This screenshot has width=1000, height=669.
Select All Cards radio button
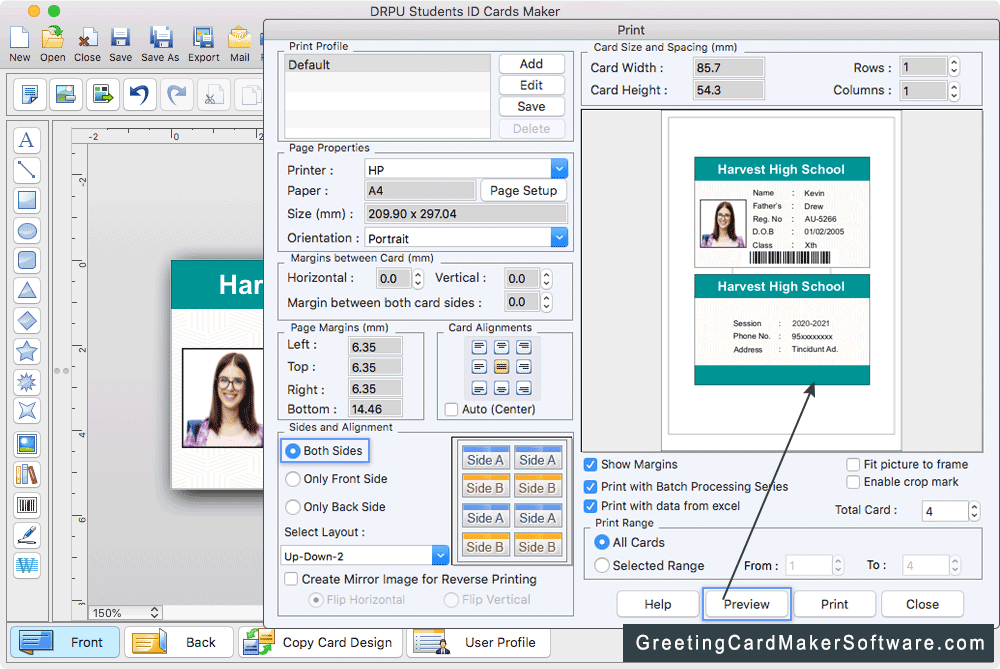[x=601, y=543]
